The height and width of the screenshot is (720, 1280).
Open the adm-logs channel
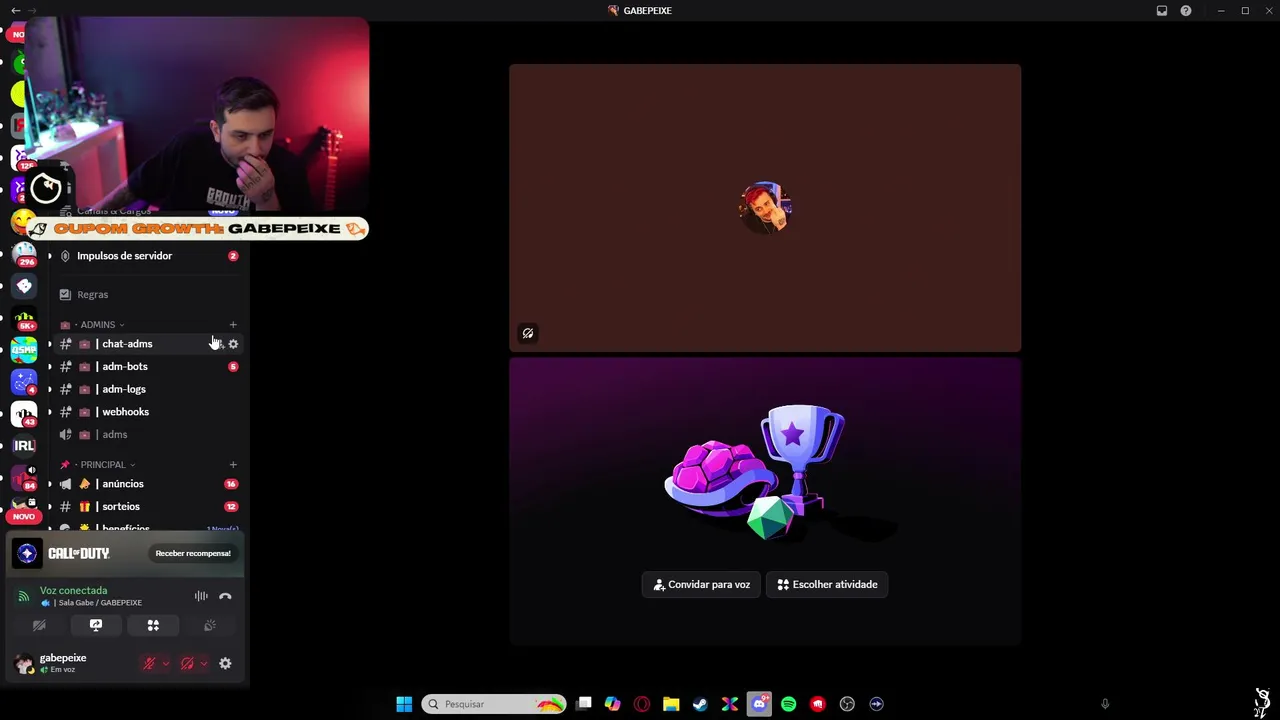tap(148, 389)
